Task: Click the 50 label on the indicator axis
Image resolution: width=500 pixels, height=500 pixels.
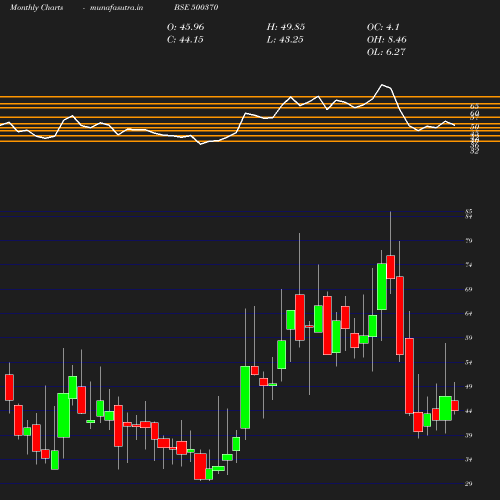Action: point(475,127)
